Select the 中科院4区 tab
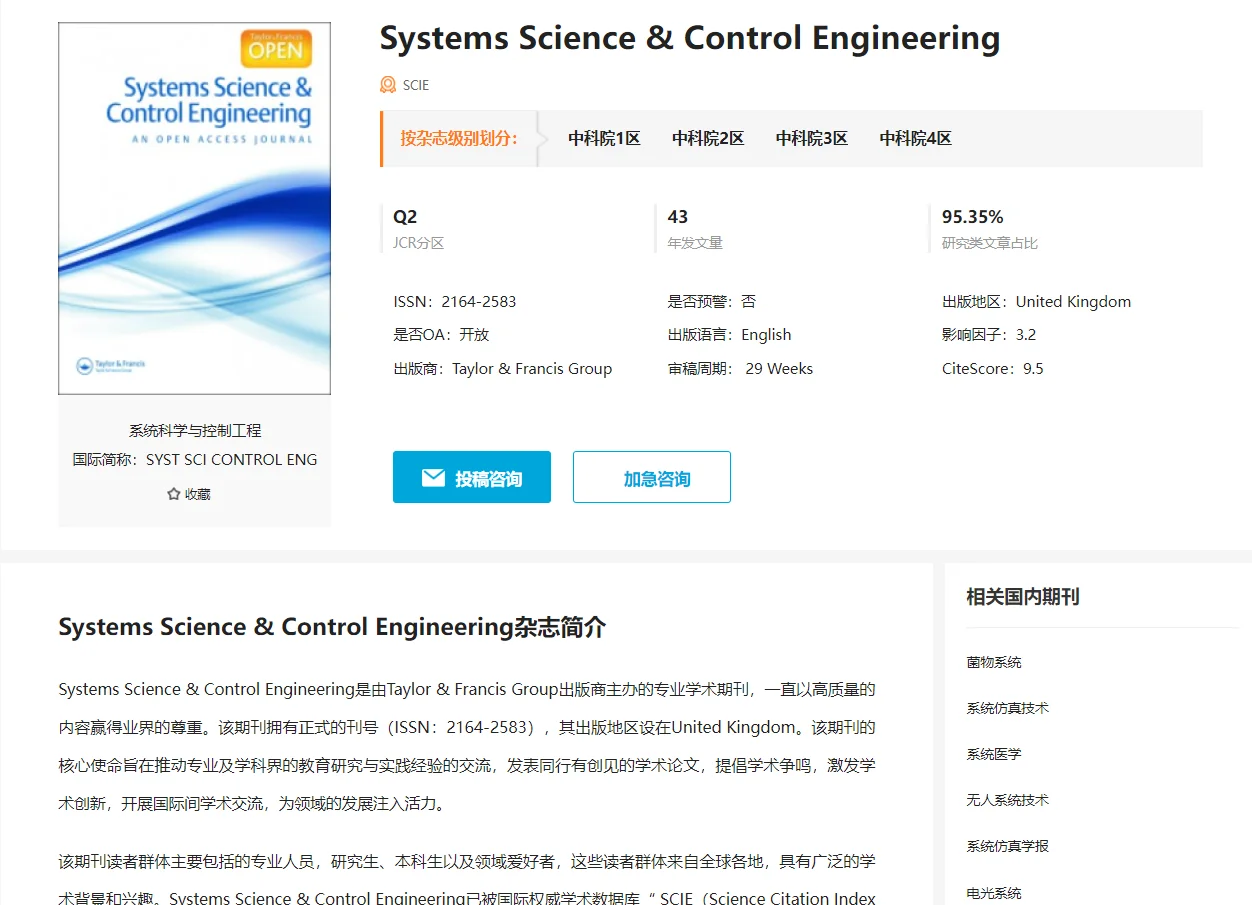Screen dimensions: 1252x905 pos(915,138)
